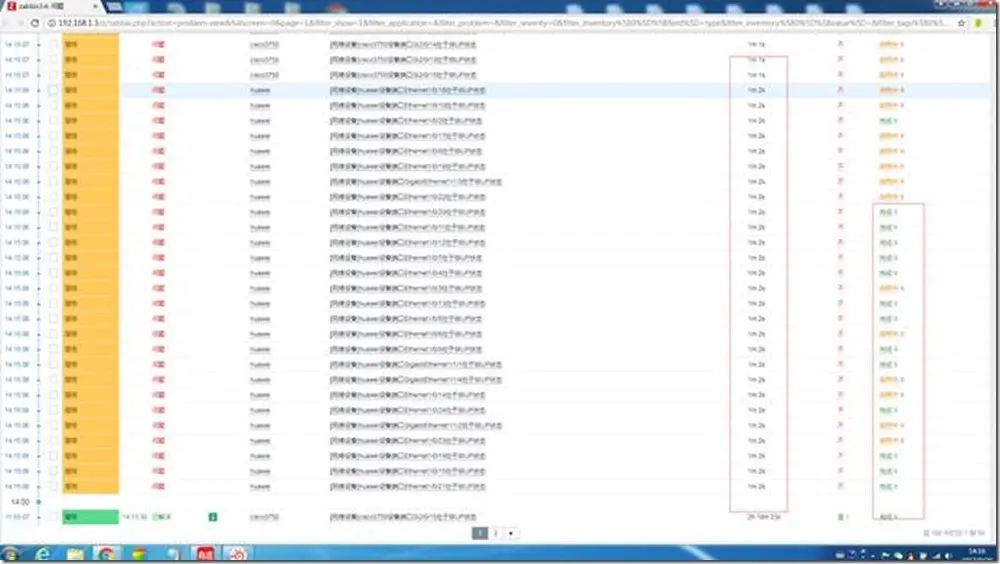This screenshot has width=1000, height=564.
Task: Open File Explorer from the taskbar
Action: (75, 554)
